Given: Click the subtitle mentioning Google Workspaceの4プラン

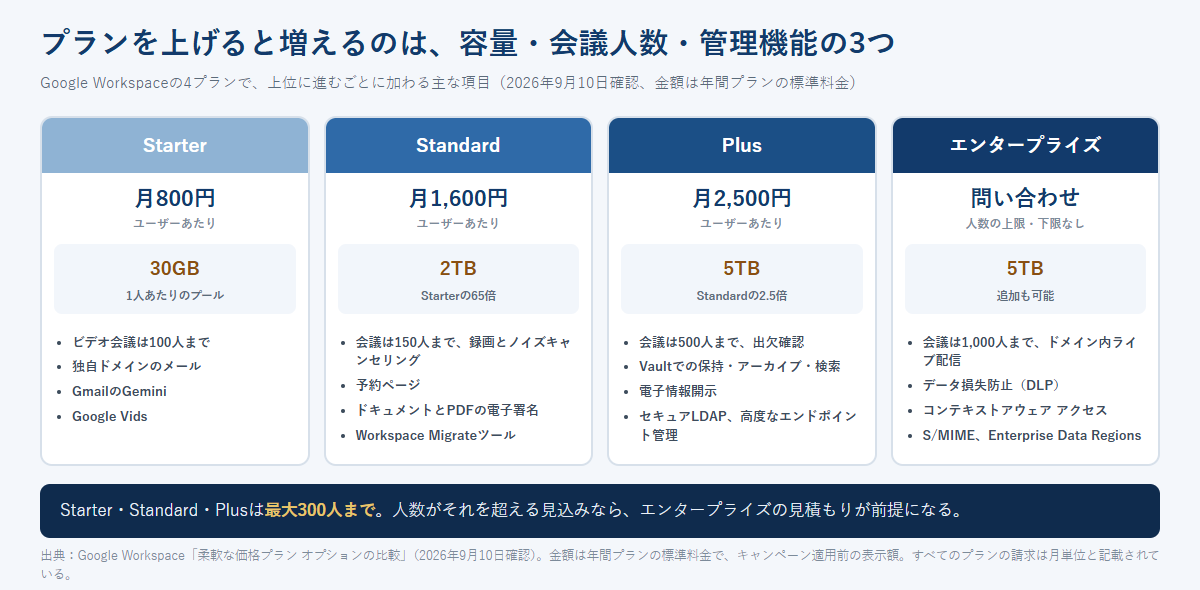Looking at the screenshot, I should point(448,82).
